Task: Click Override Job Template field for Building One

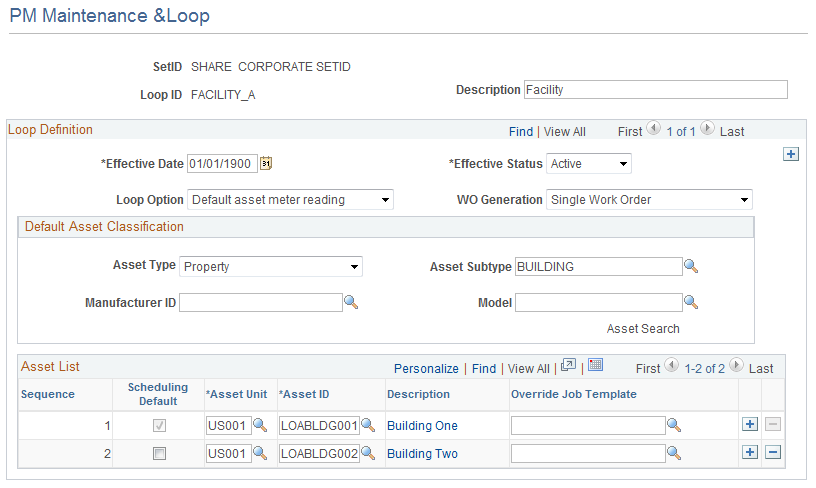Action: coord(588,426)
